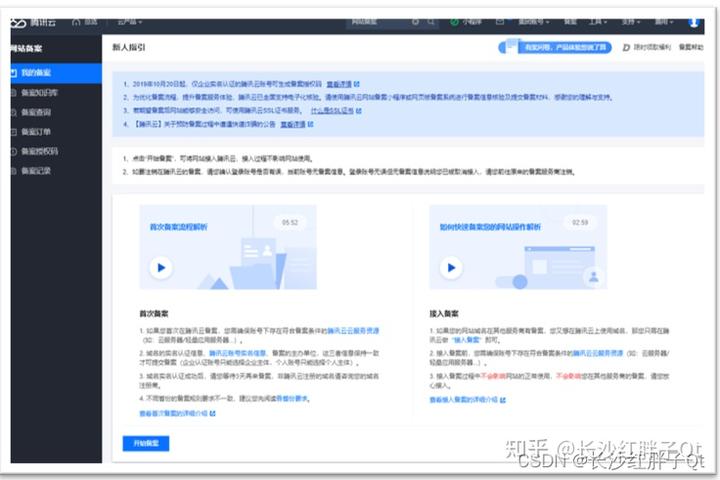Open the "接入备案" quoted link
720x480 pixels.
(466, 340)
